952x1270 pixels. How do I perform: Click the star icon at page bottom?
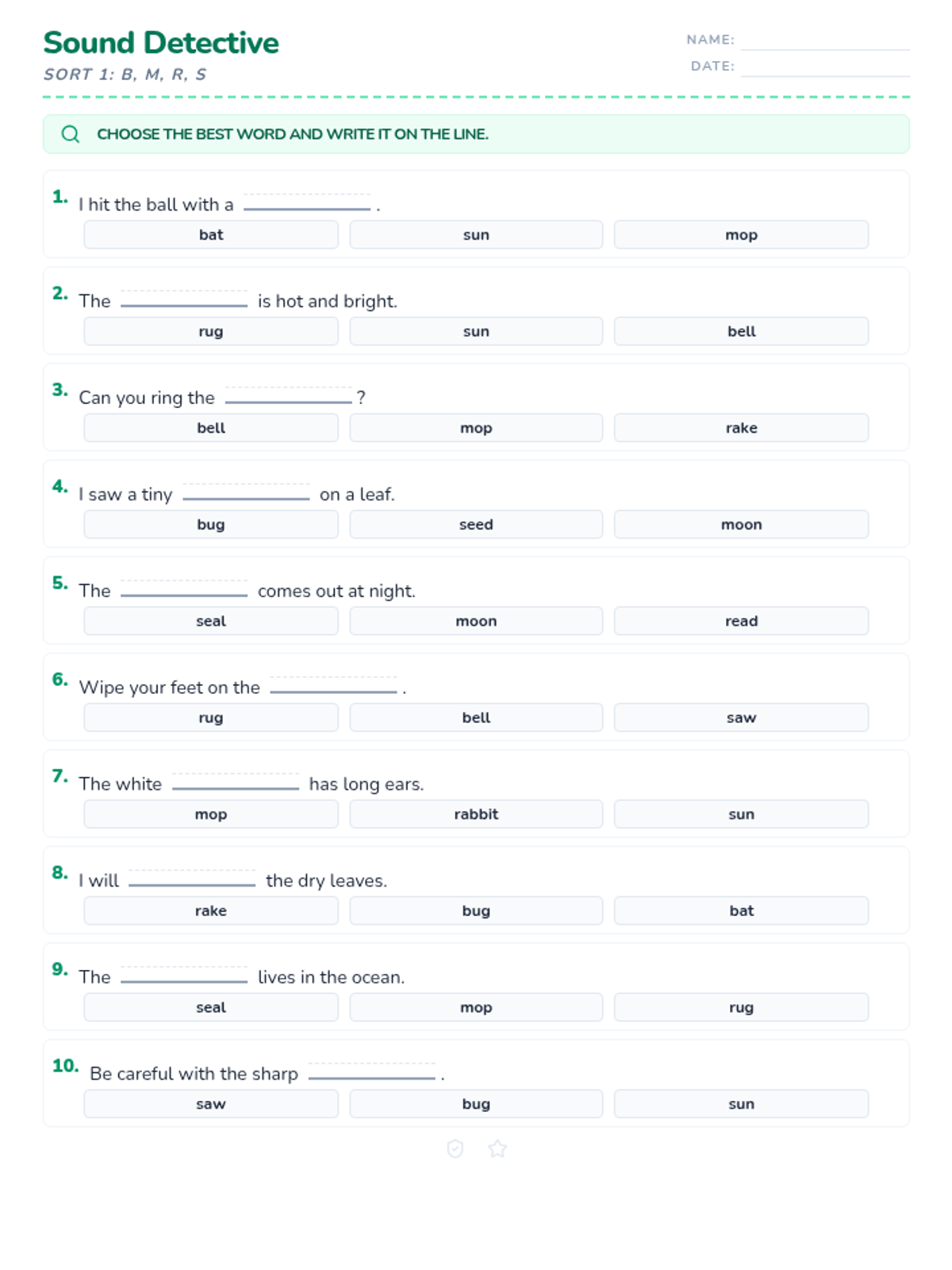click(x=497, y=1149)
